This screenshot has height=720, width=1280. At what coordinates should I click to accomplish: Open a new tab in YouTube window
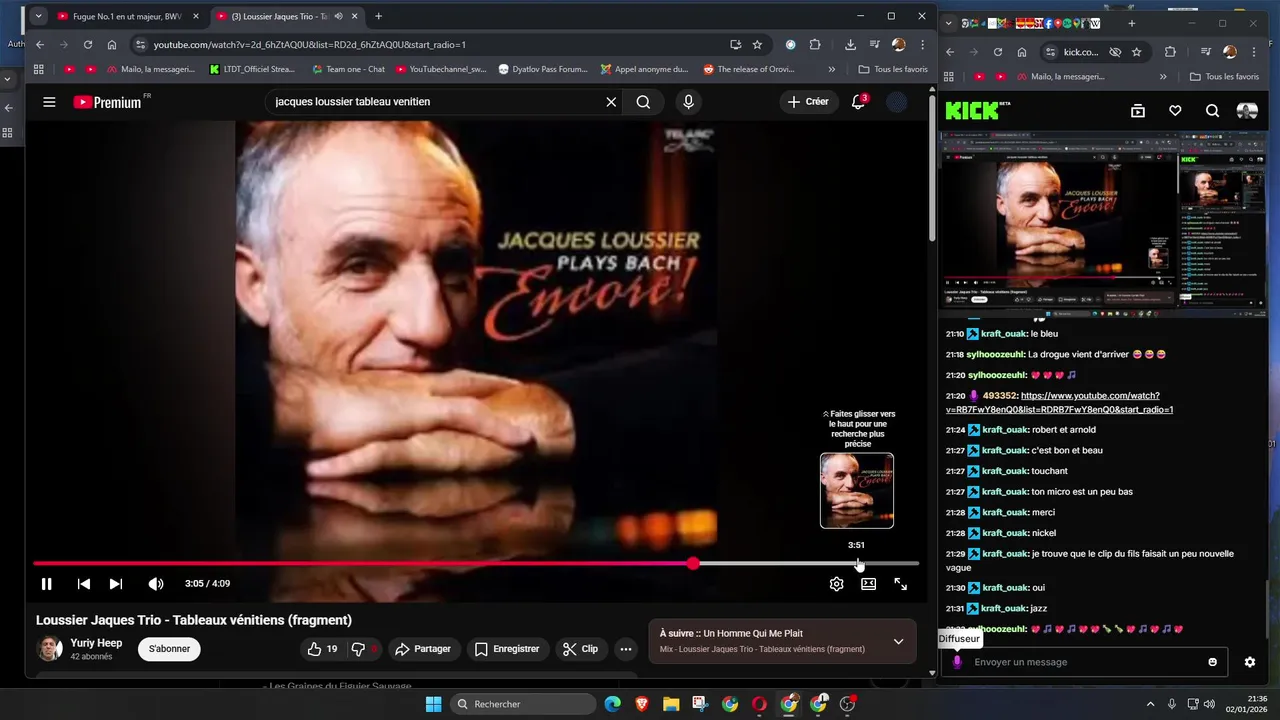pos(378,16)
